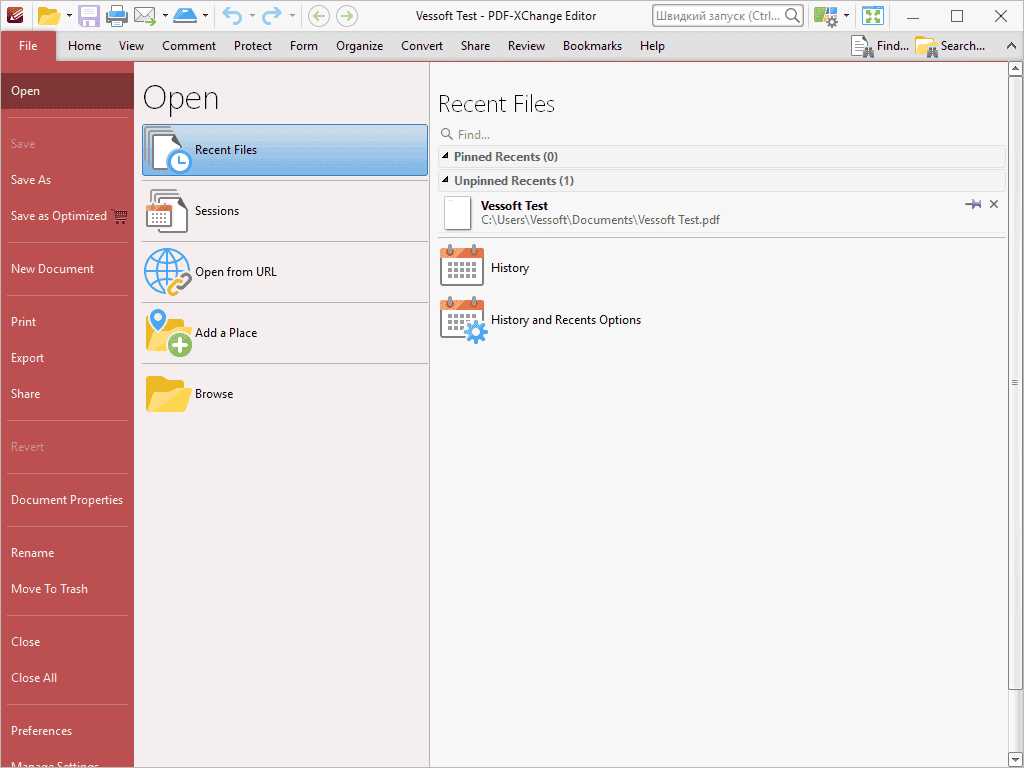This screenshot has width=1024, height=768.
Task: Click the Open from URL globe icon
Action: 167,272
